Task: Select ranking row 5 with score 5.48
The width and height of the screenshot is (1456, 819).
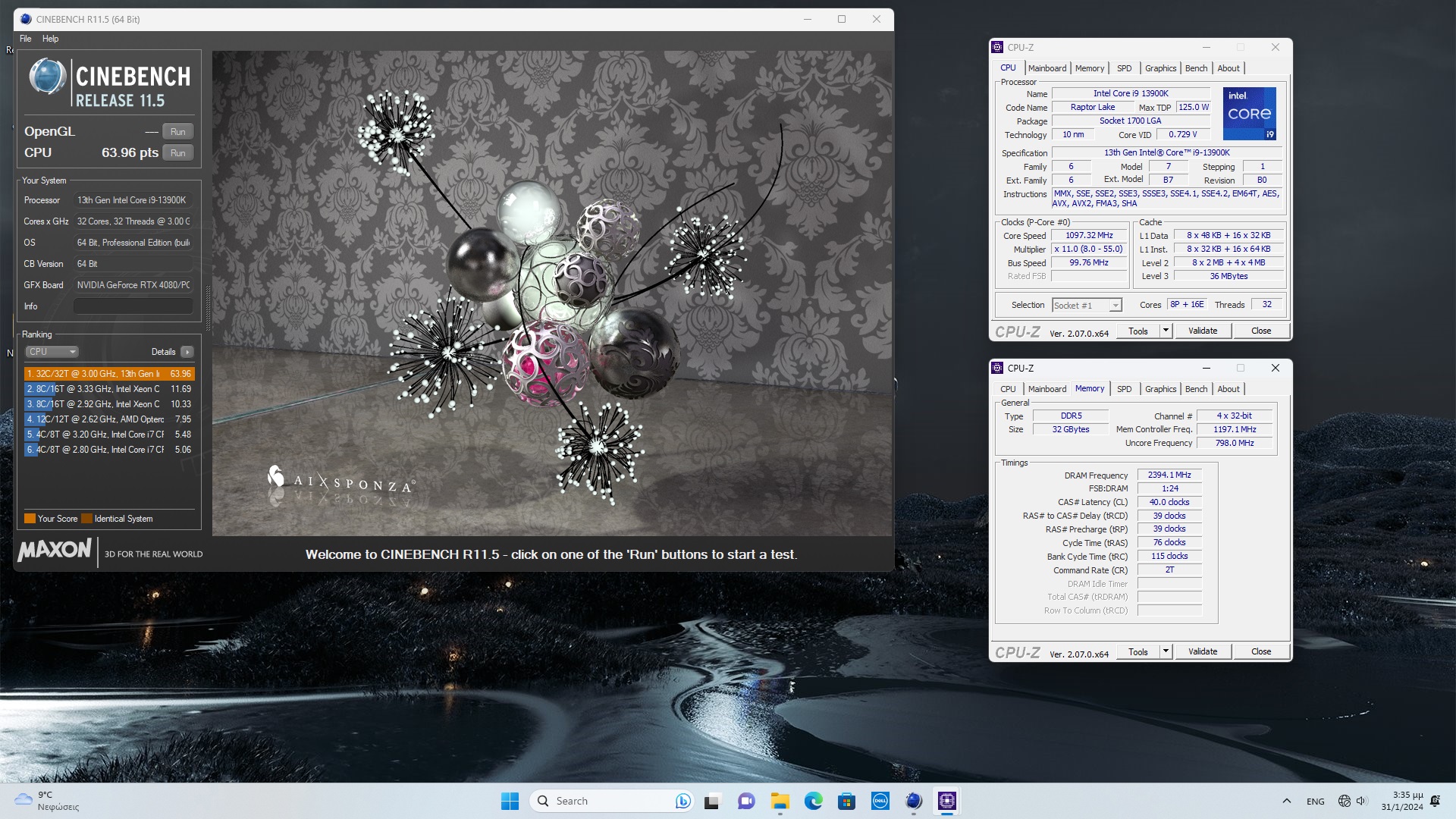Action: pos(109,435)
